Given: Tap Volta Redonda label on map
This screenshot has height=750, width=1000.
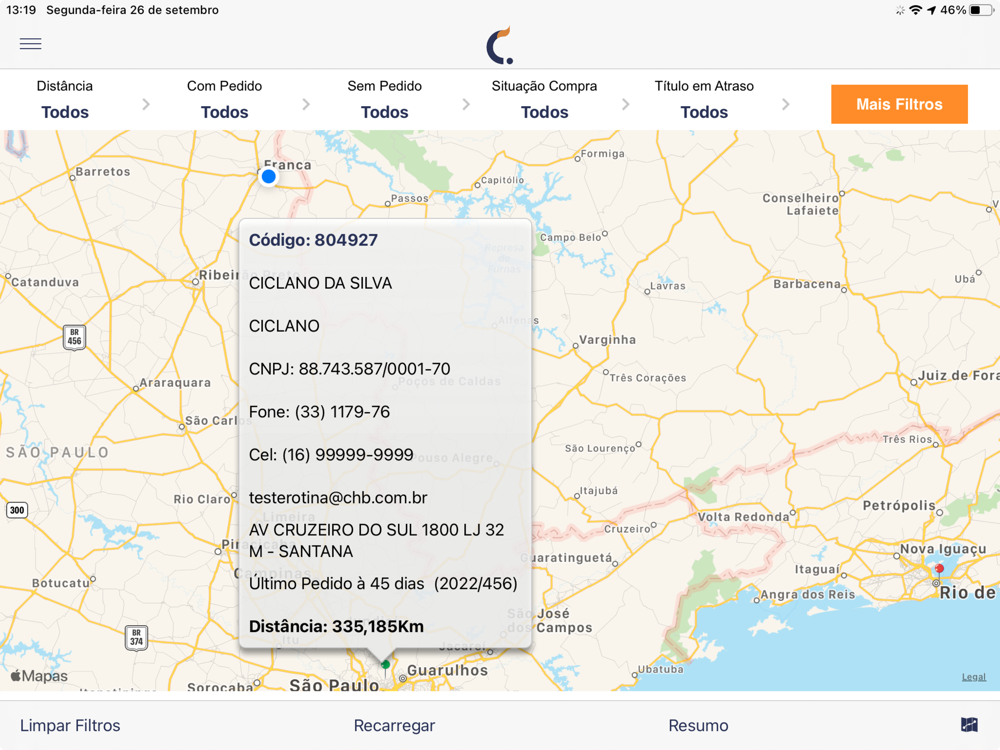Looking at the screenshot, I should [x=743, y=517].
